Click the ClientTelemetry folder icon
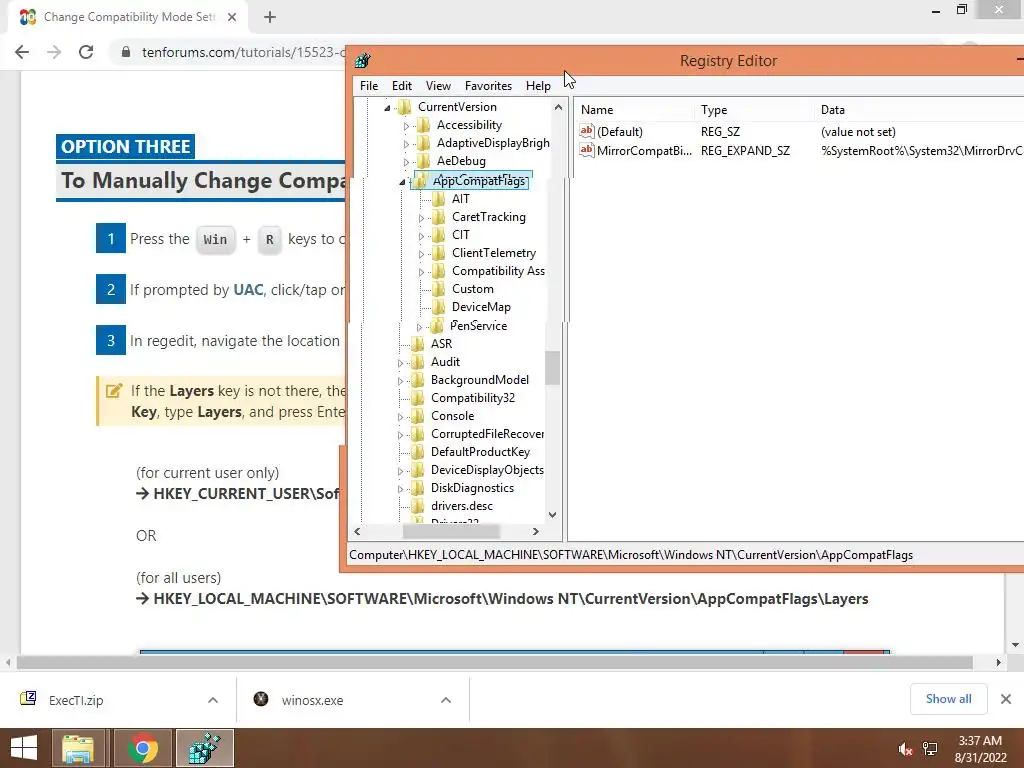 439,253
